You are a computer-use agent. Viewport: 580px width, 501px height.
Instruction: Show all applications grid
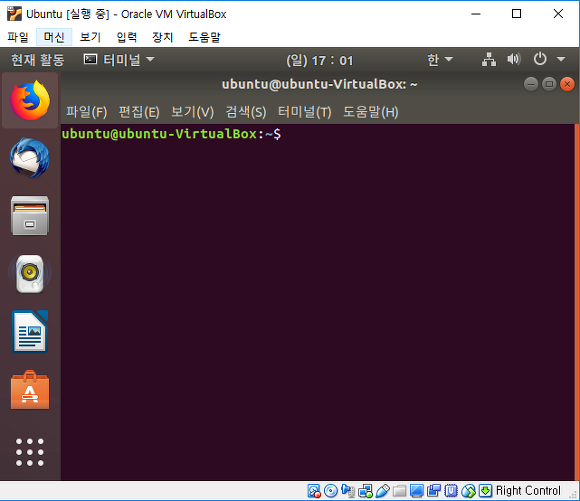pyautogui.click(x=30, y=452)
